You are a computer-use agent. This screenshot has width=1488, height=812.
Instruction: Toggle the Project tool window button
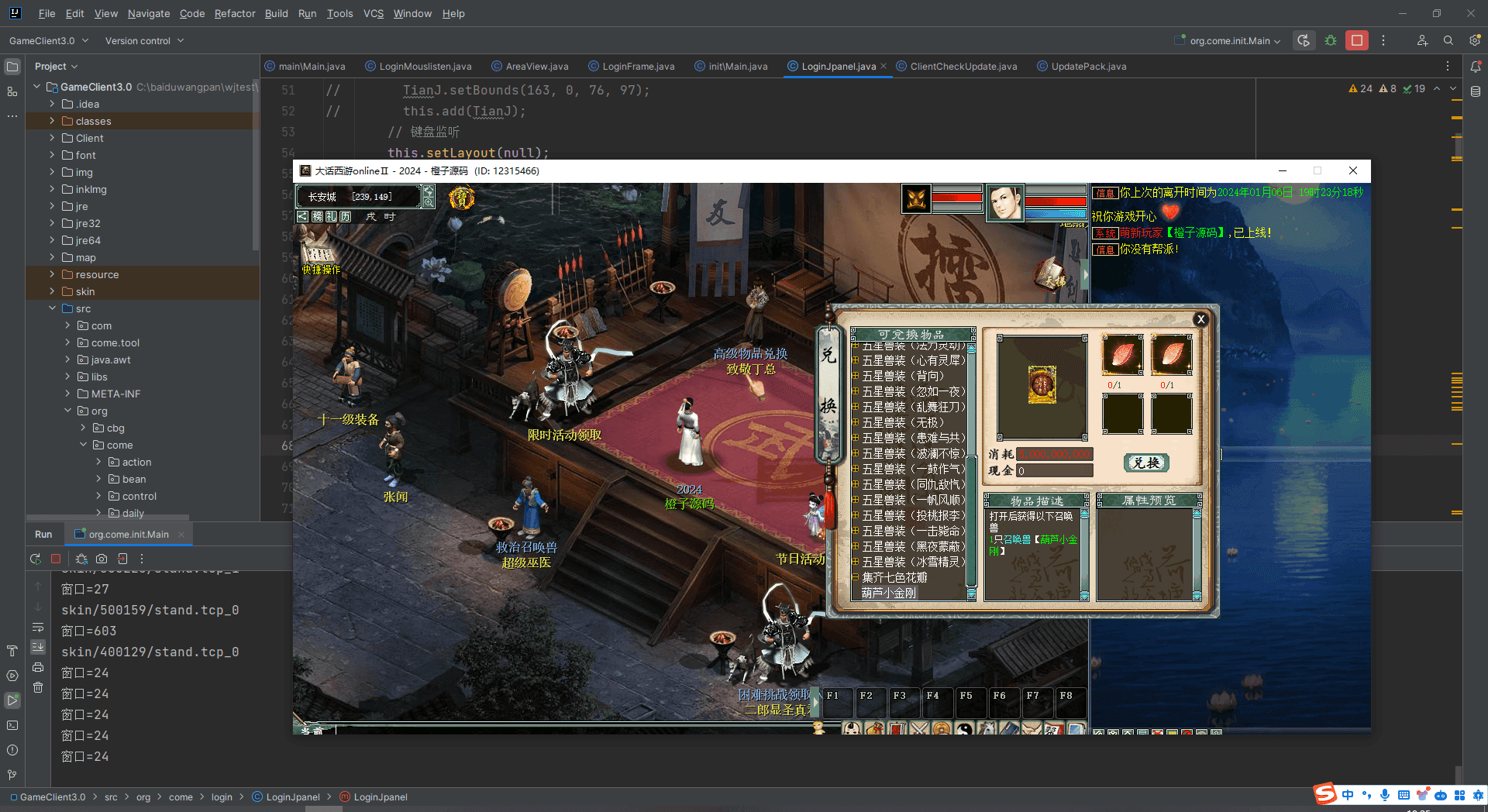coord(12,67)
